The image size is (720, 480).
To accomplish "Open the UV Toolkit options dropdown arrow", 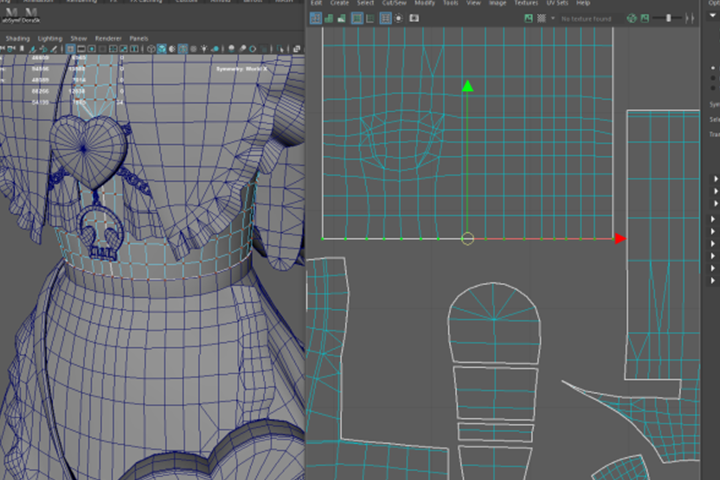I will point(712,16).
